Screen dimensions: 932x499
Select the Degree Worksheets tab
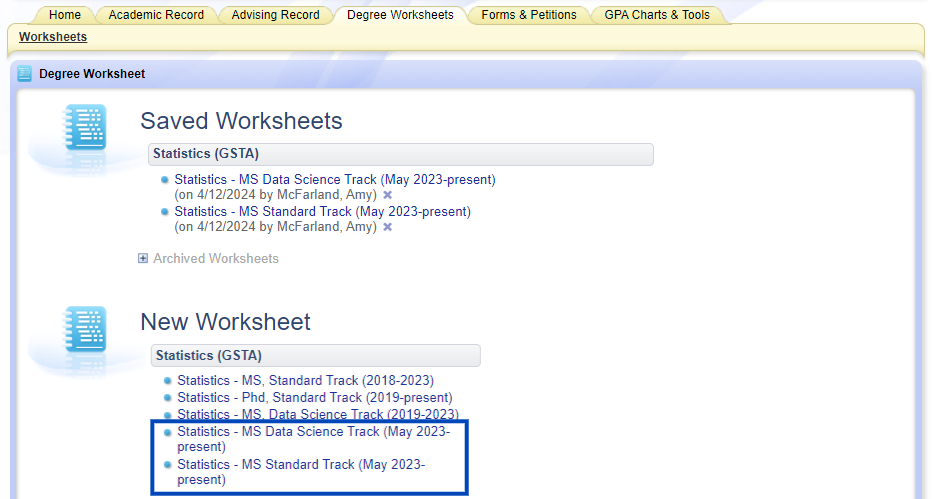(x=400, y=15)
